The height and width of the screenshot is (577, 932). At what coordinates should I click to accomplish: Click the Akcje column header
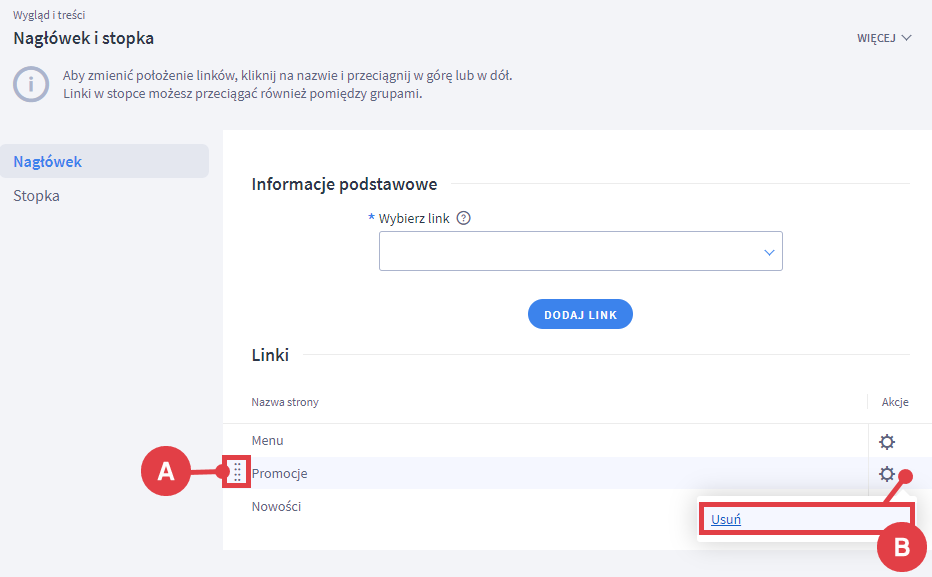click(894, 402)
